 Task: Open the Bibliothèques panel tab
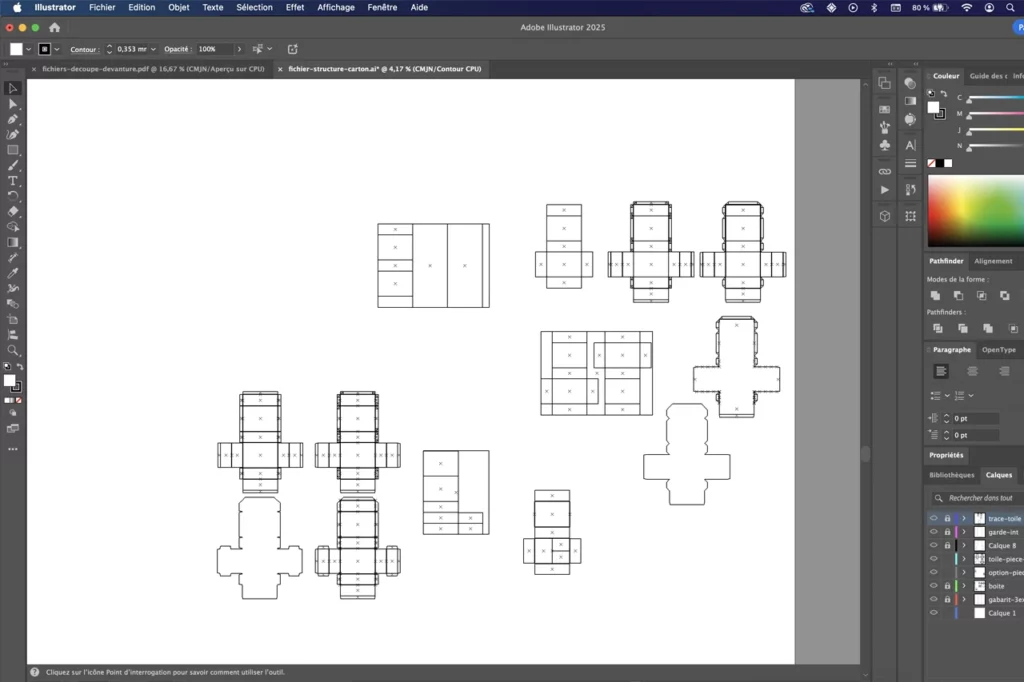pos(952,475)
